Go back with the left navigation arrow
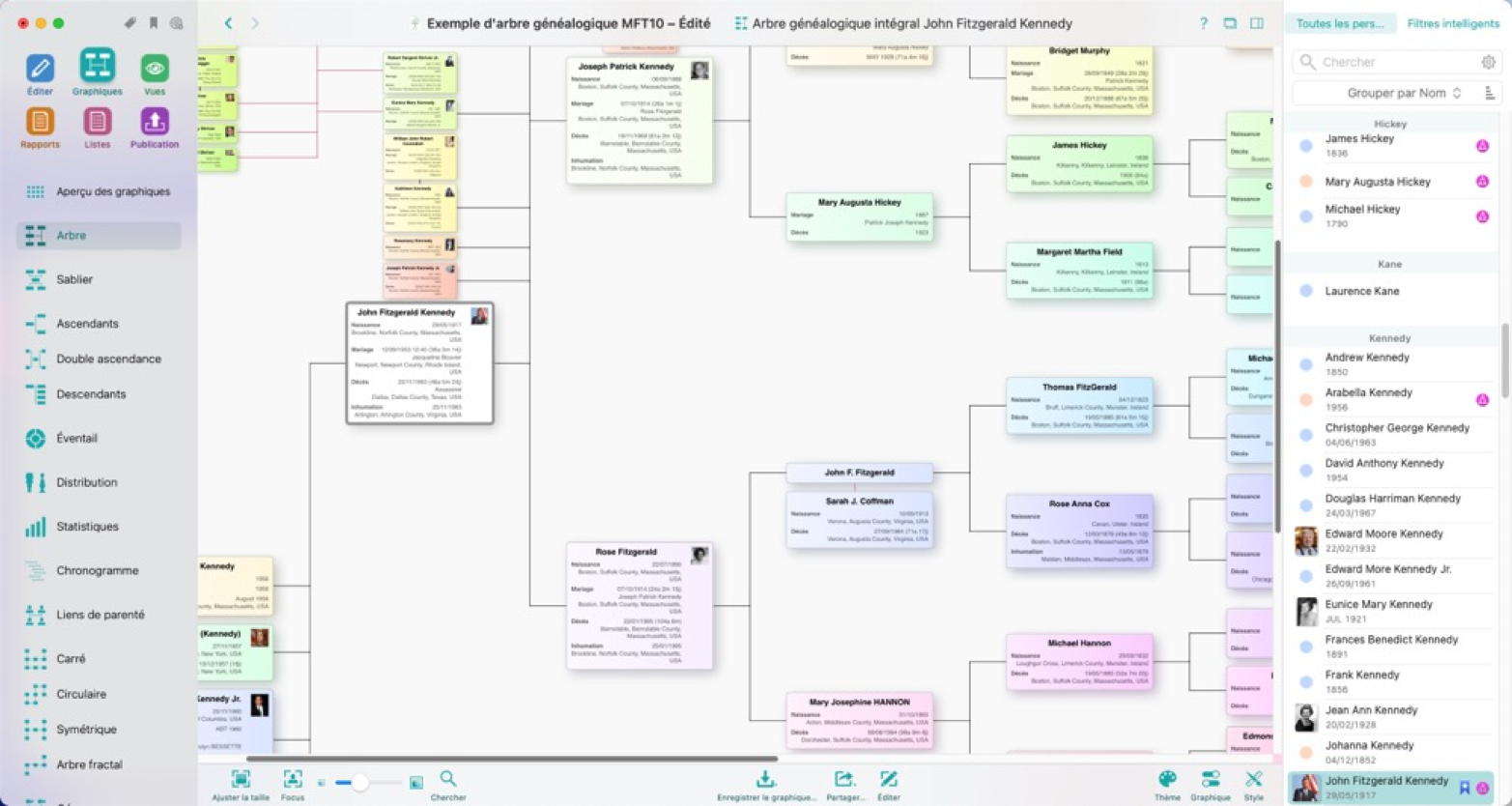The image size is (1512, 806). coord(228,23)
